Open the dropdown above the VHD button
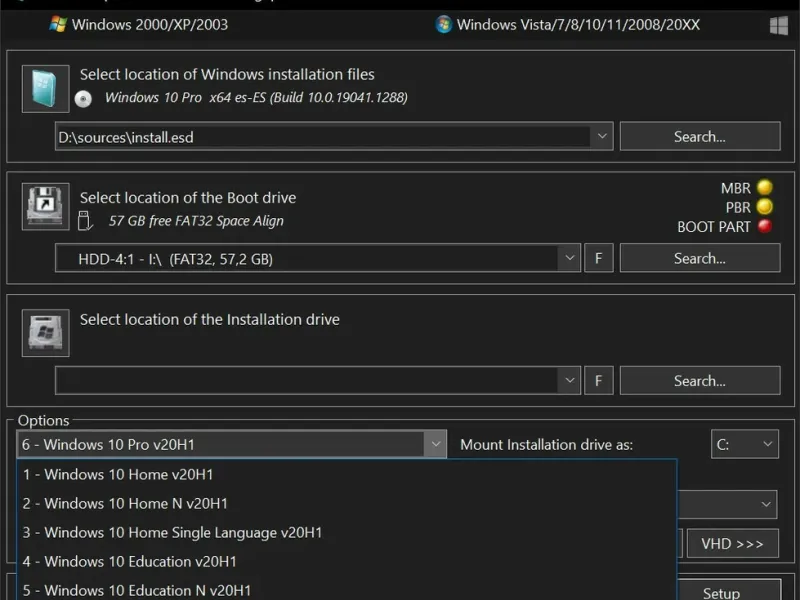This screenshot has height=600, width=800. click(x=766, y=504)
